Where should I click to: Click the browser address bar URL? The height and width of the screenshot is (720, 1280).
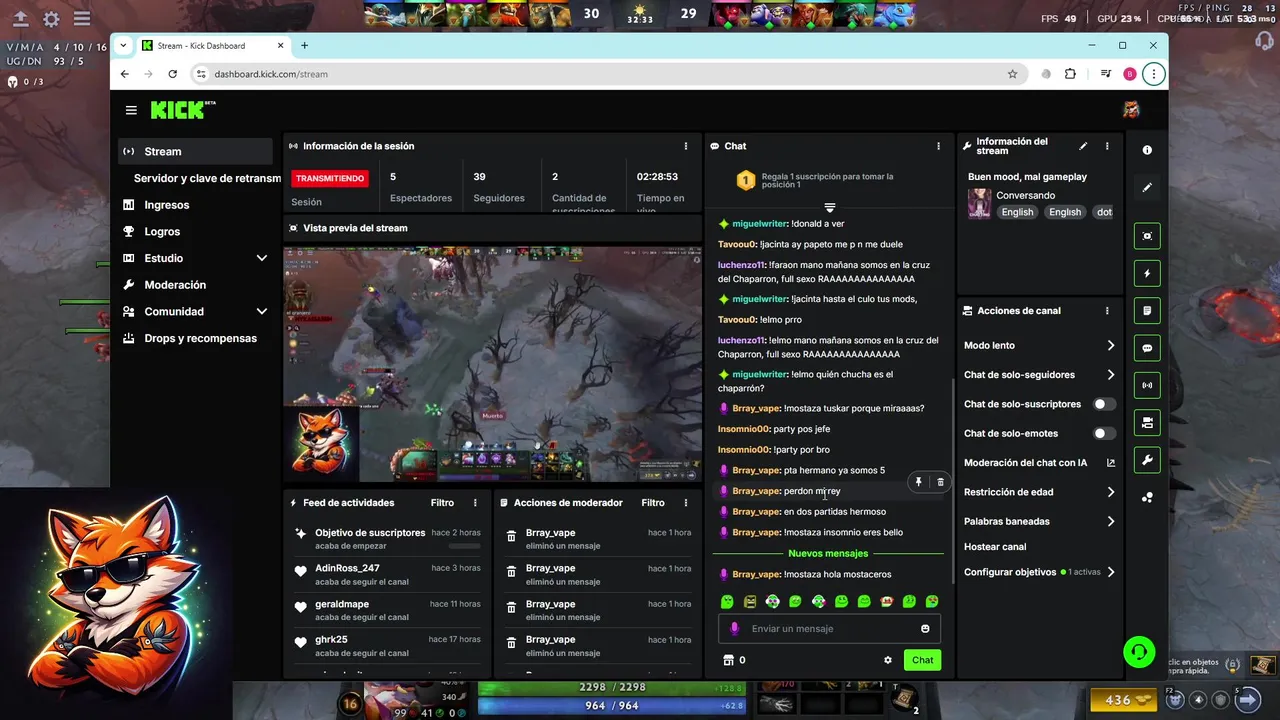pyautogui.click(x=271, y=74)
